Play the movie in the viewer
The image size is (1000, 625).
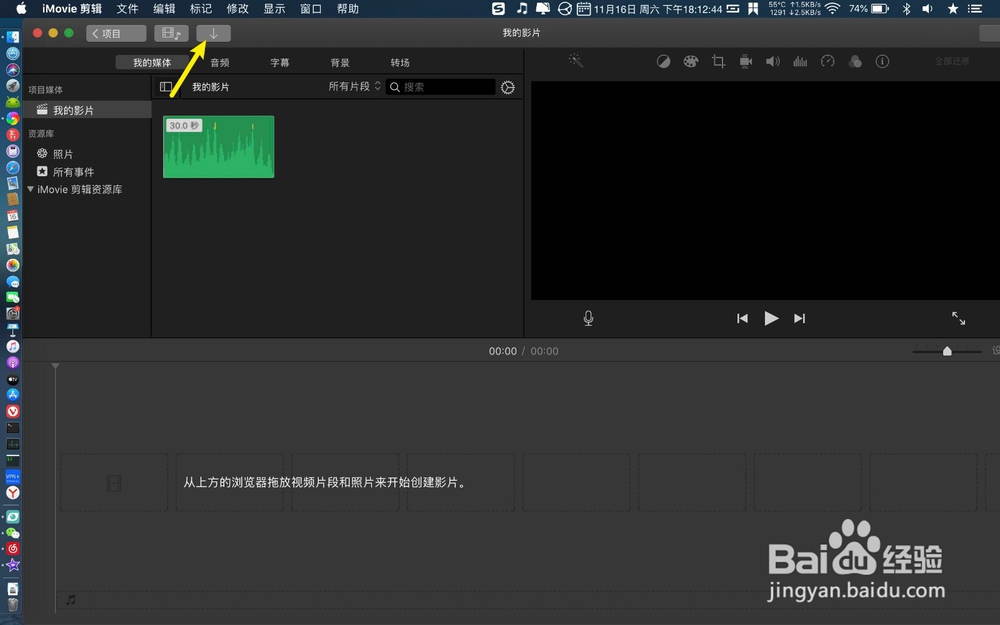pos(771,318)
